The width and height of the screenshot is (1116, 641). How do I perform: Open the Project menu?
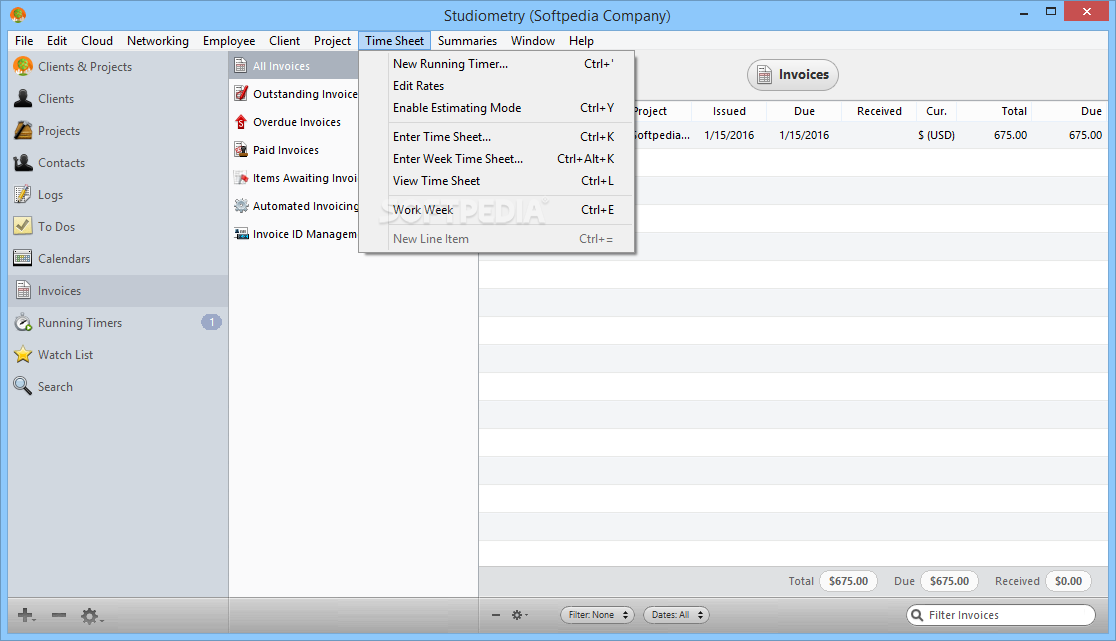coord(332,41)
